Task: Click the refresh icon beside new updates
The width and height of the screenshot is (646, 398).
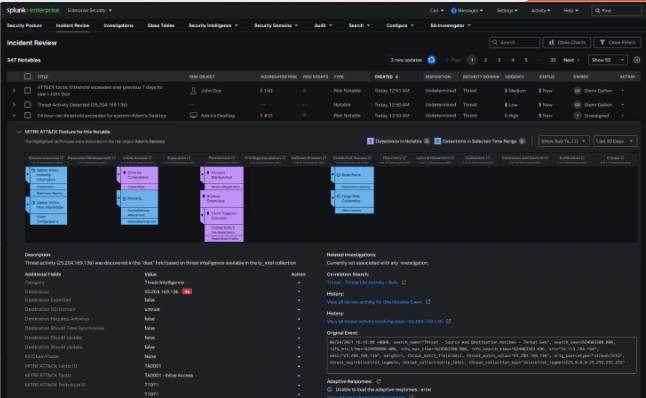Action: [431, 60]
